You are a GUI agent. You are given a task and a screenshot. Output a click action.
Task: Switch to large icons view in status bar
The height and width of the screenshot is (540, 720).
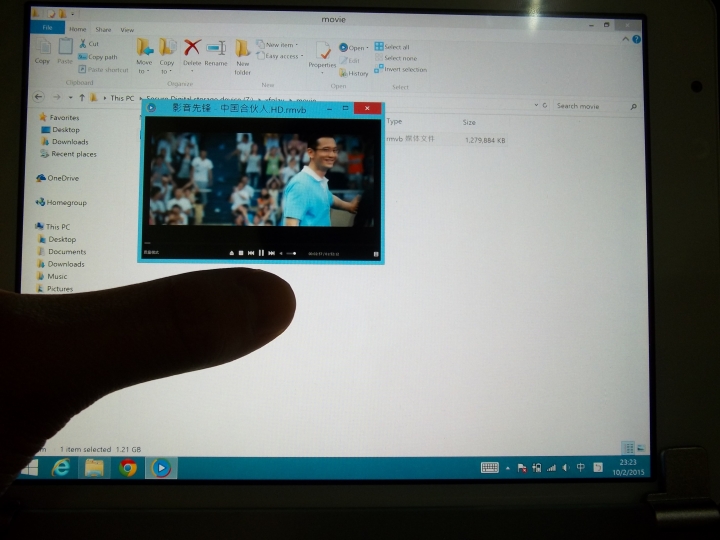pos(641,448)
